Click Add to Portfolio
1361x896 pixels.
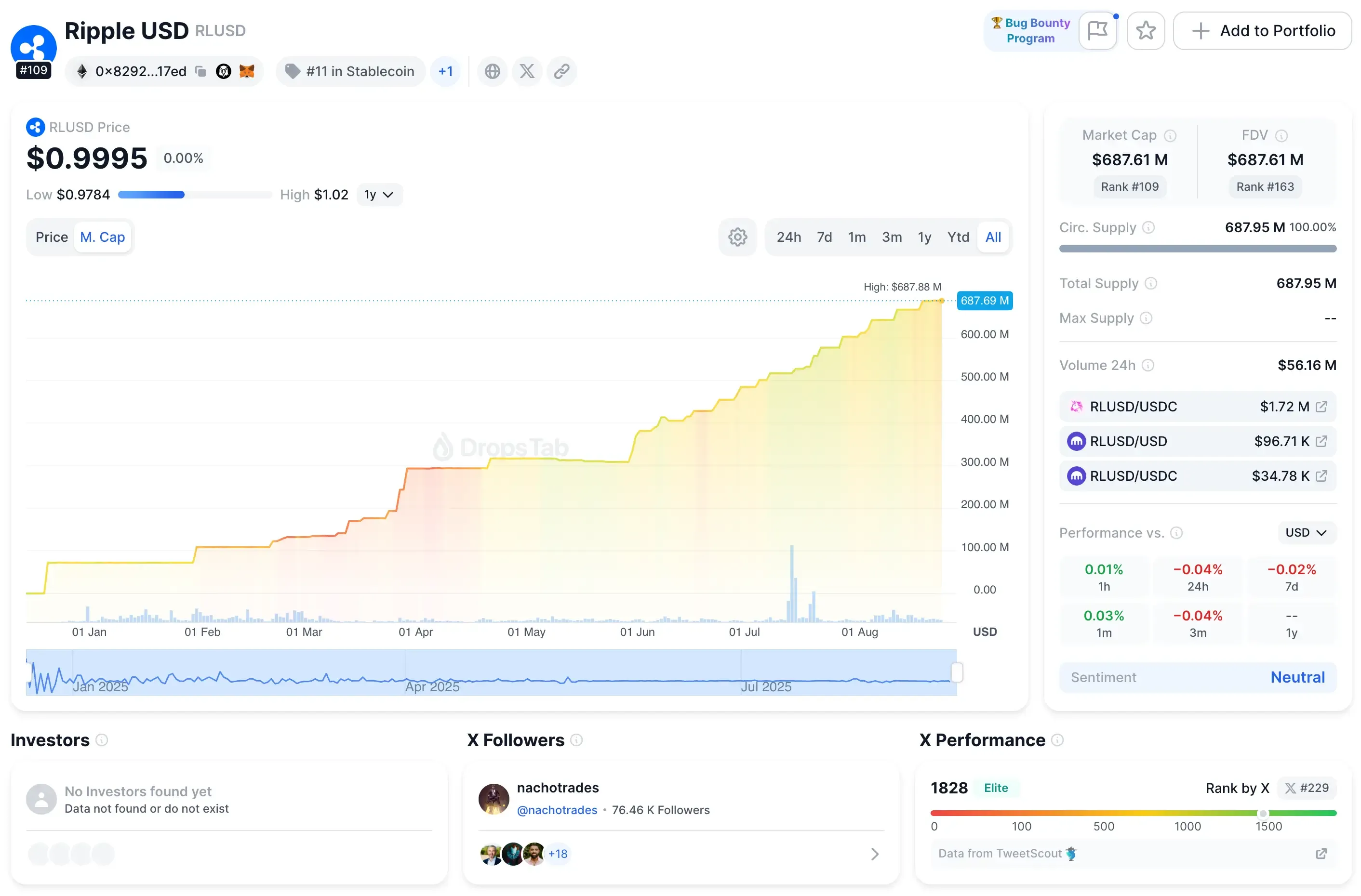(x=1263, y=30)
